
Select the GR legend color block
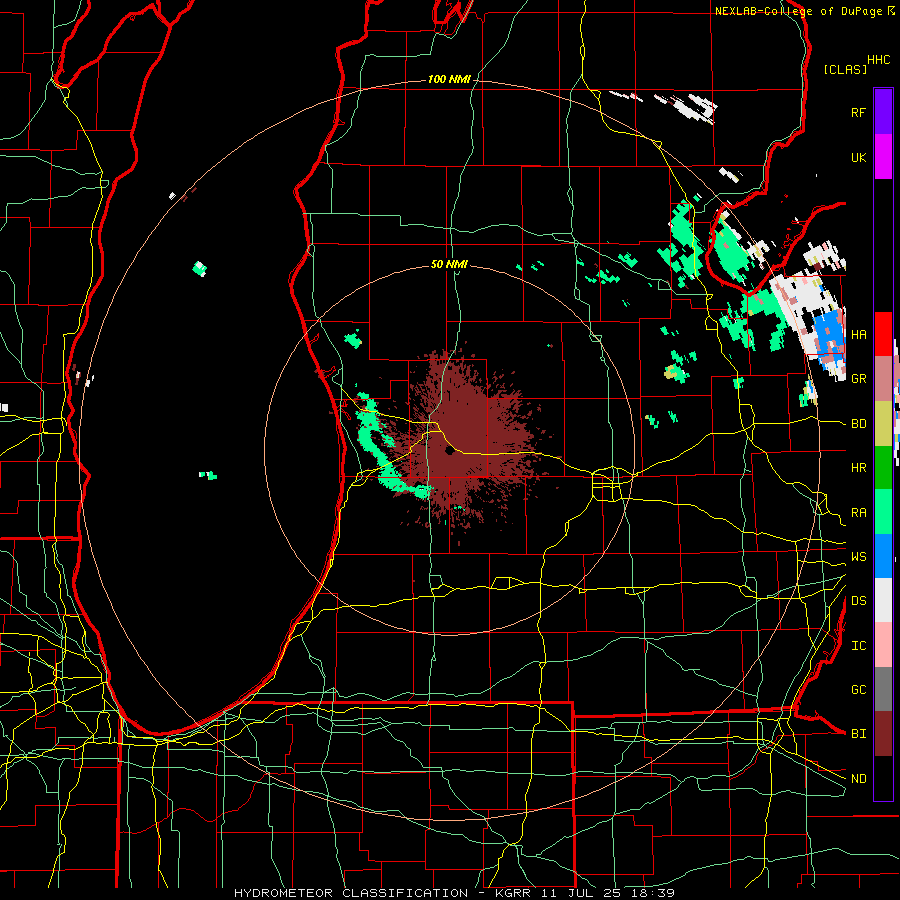point(883,379)
